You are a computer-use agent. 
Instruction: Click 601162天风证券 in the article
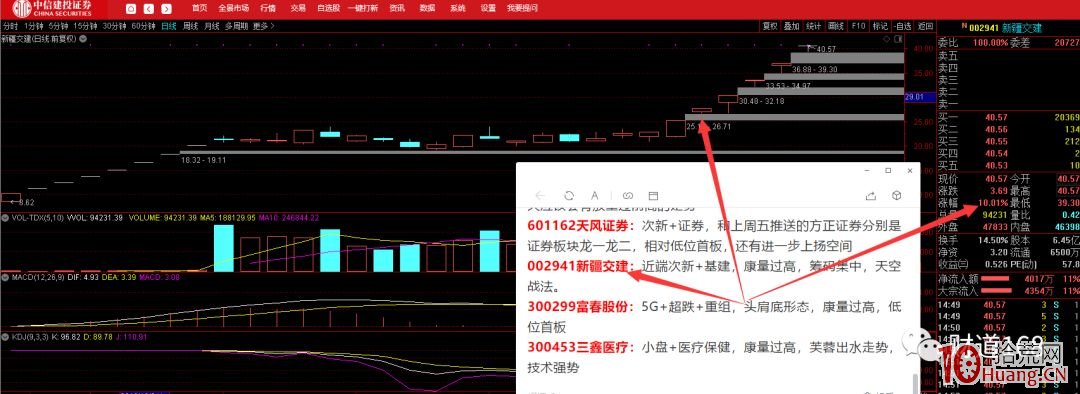click(580, 225)
